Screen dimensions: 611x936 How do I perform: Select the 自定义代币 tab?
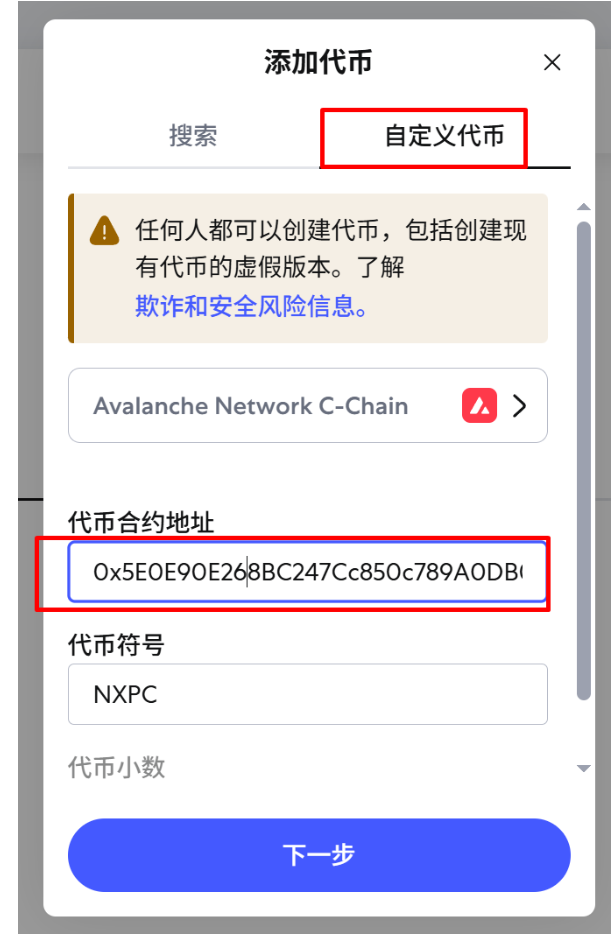click(x=445, y=136)
